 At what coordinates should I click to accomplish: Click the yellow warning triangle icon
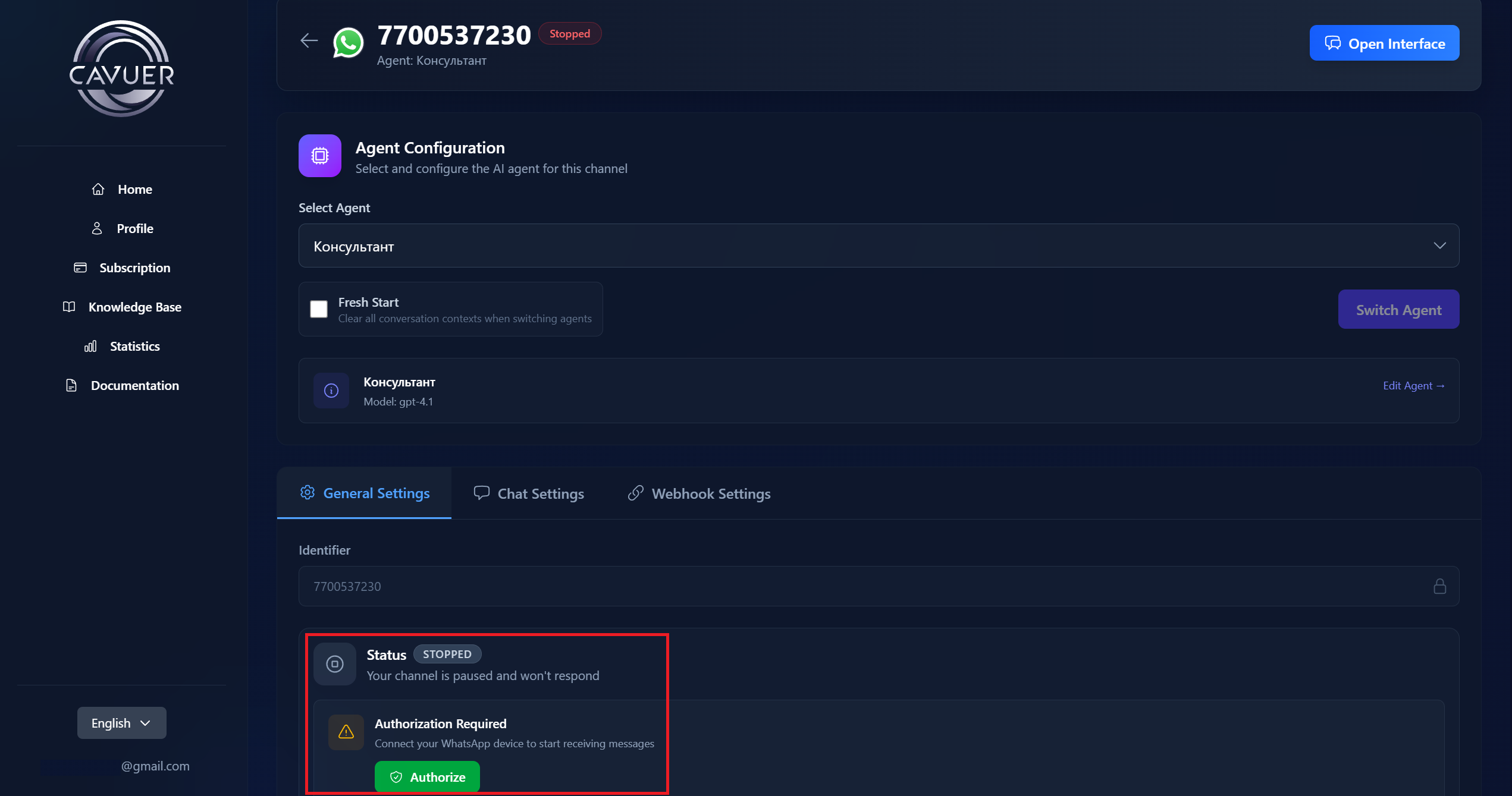pos(346,732)
